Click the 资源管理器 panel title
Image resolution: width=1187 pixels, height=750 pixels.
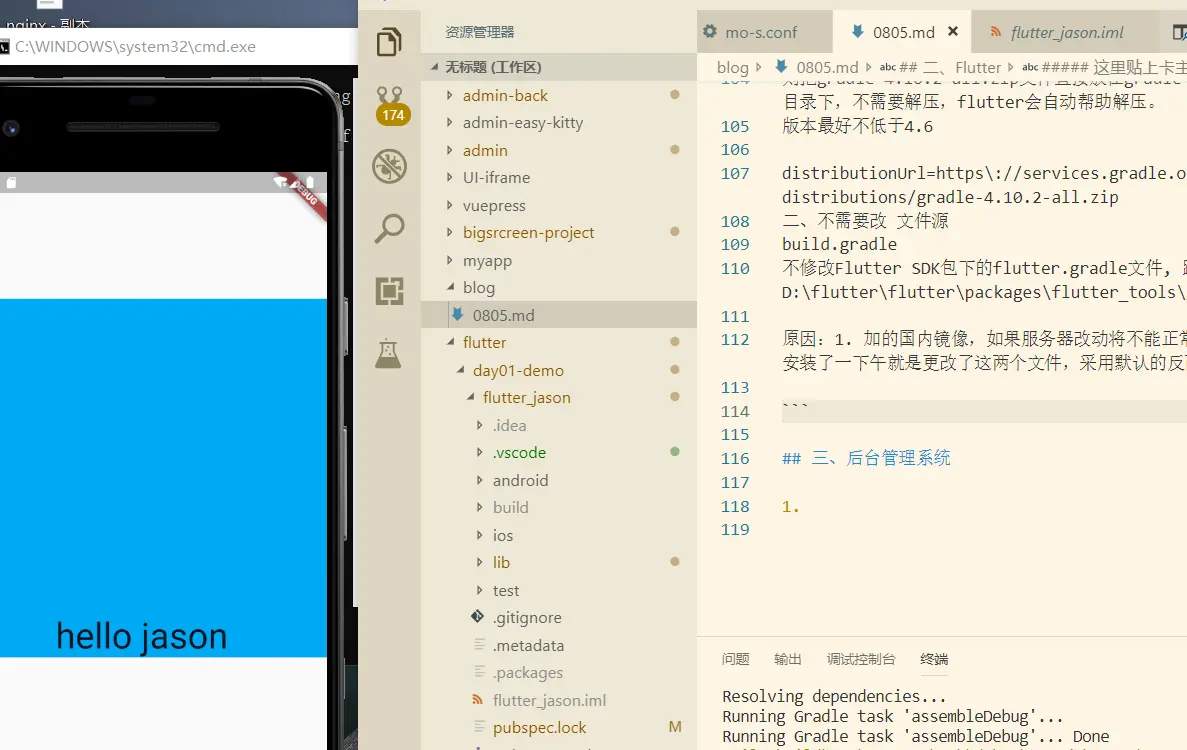click(x=480, y=33)
